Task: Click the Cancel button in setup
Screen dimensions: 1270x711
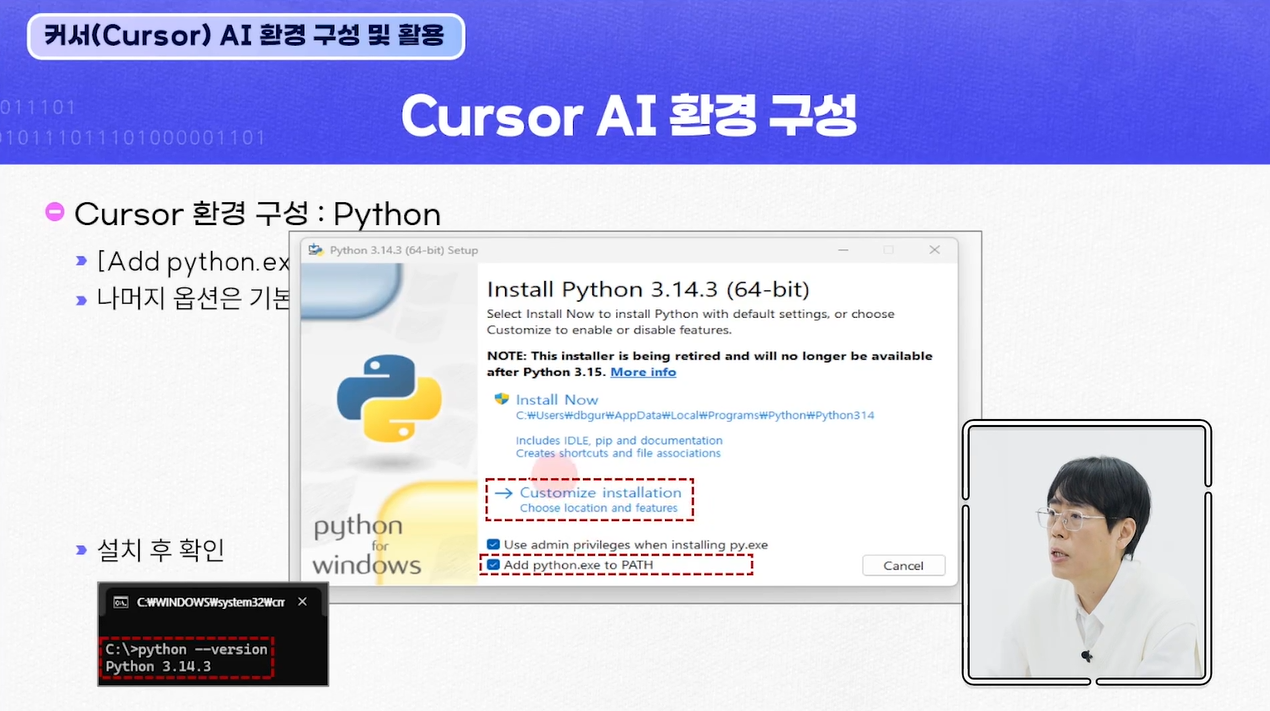Action: click(x=903, y=566)
